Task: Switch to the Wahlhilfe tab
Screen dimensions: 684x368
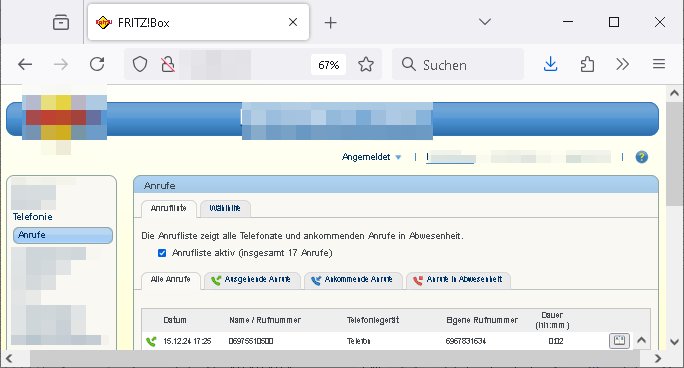Action: pos(225,208)
